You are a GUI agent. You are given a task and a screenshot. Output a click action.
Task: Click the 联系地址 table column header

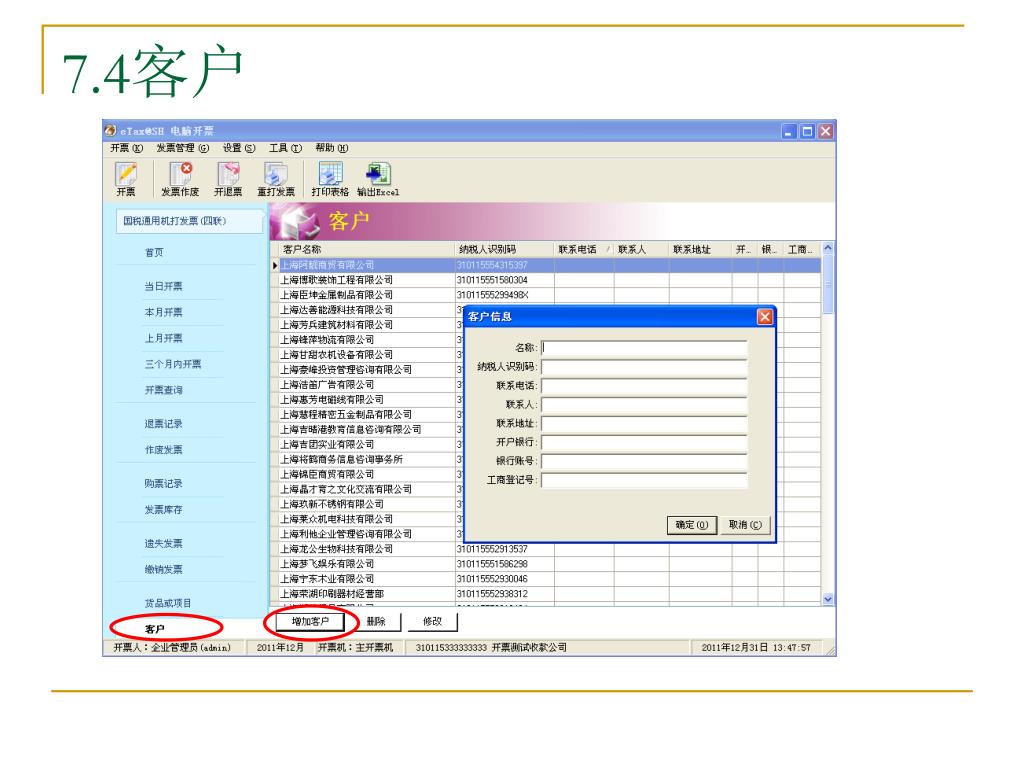pyautogui.click(x=700, y=249)
